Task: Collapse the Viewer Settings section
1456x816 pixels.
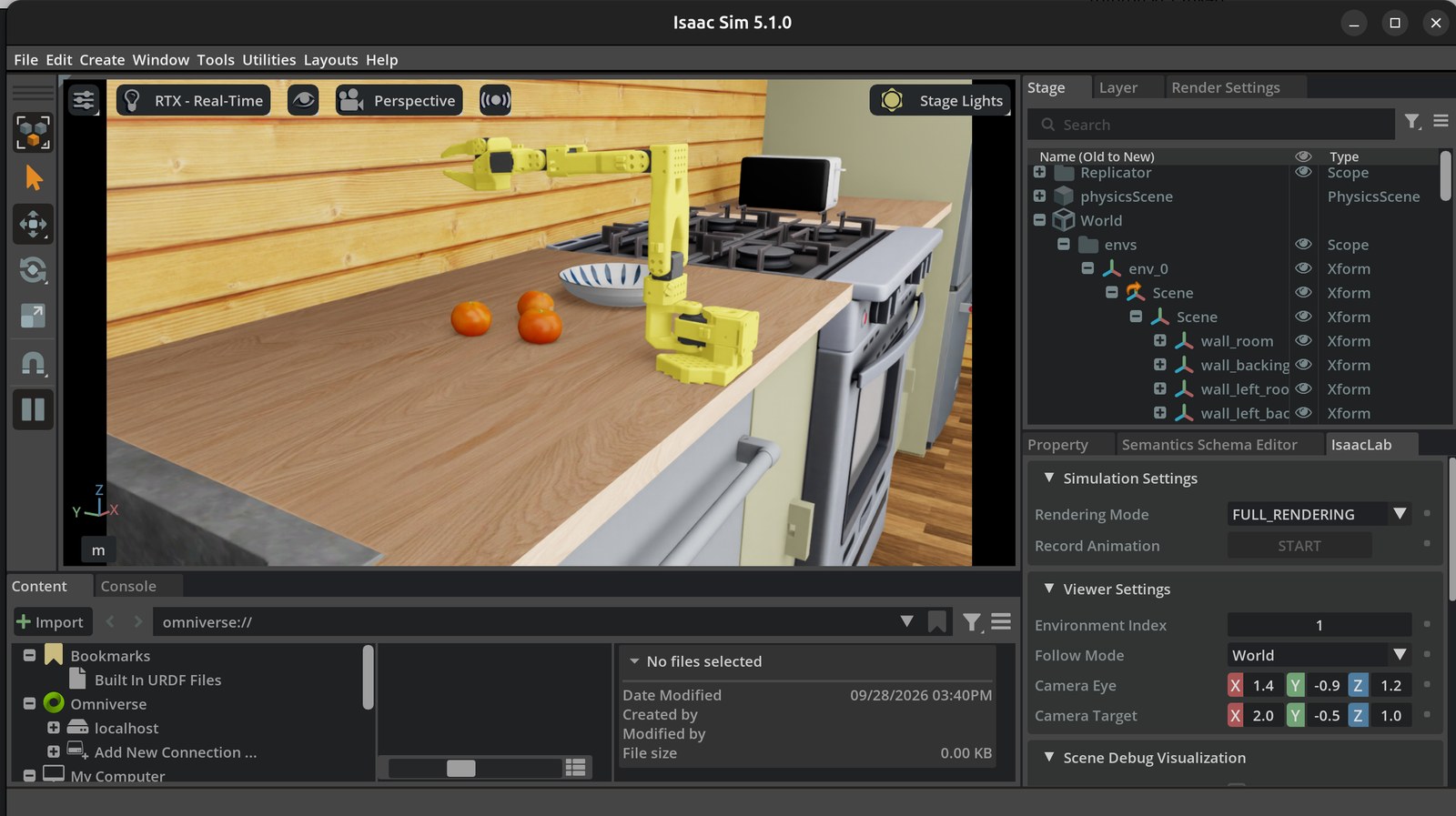Action: coord(1049,589)
